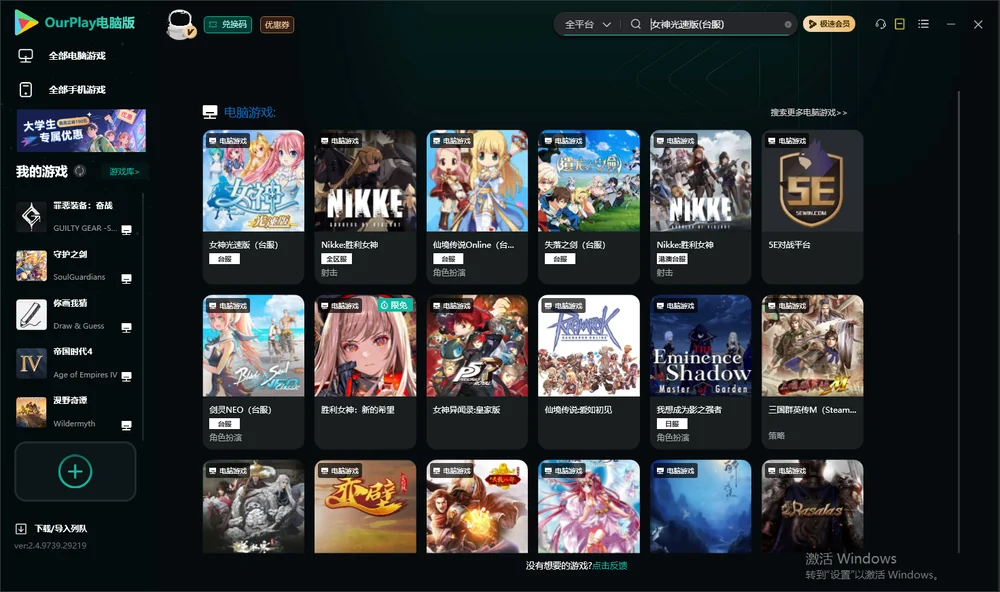Click the refresh icon next to 我的游戏

[x=80, y=171]
